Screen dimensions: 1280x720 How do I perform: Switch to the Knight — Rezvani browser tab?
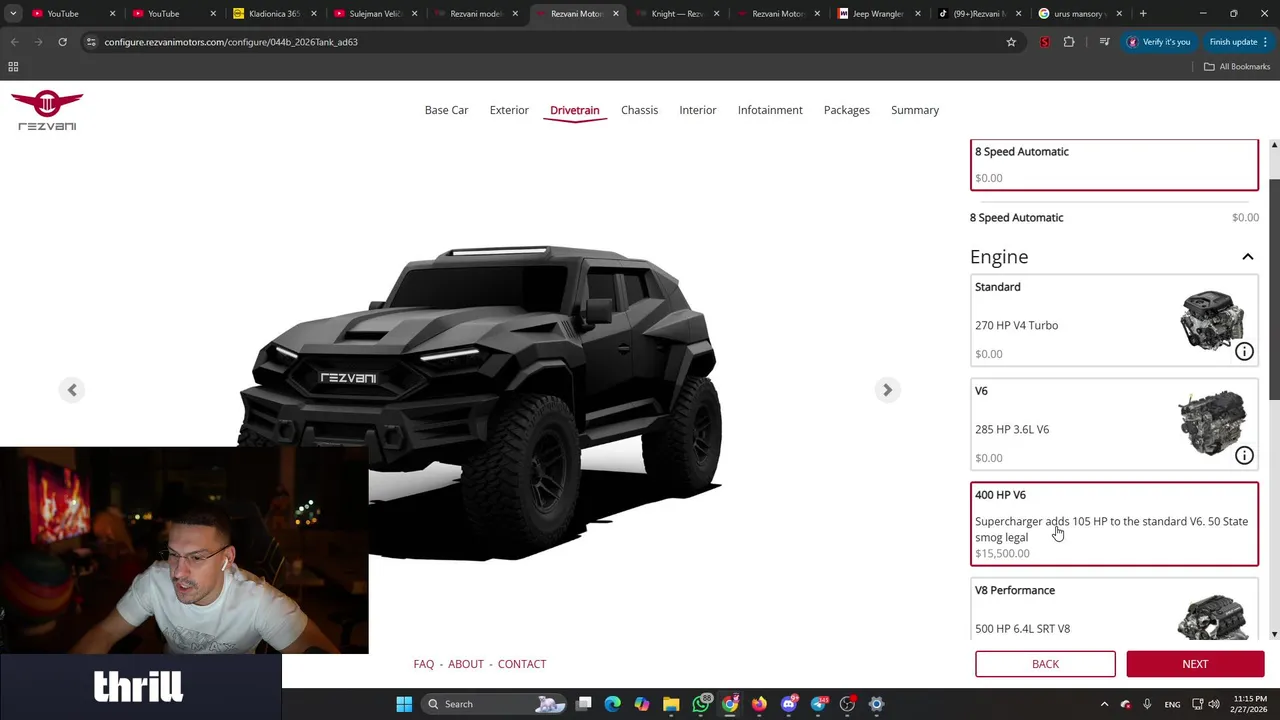pyautogui.click(x=677, y=14)
